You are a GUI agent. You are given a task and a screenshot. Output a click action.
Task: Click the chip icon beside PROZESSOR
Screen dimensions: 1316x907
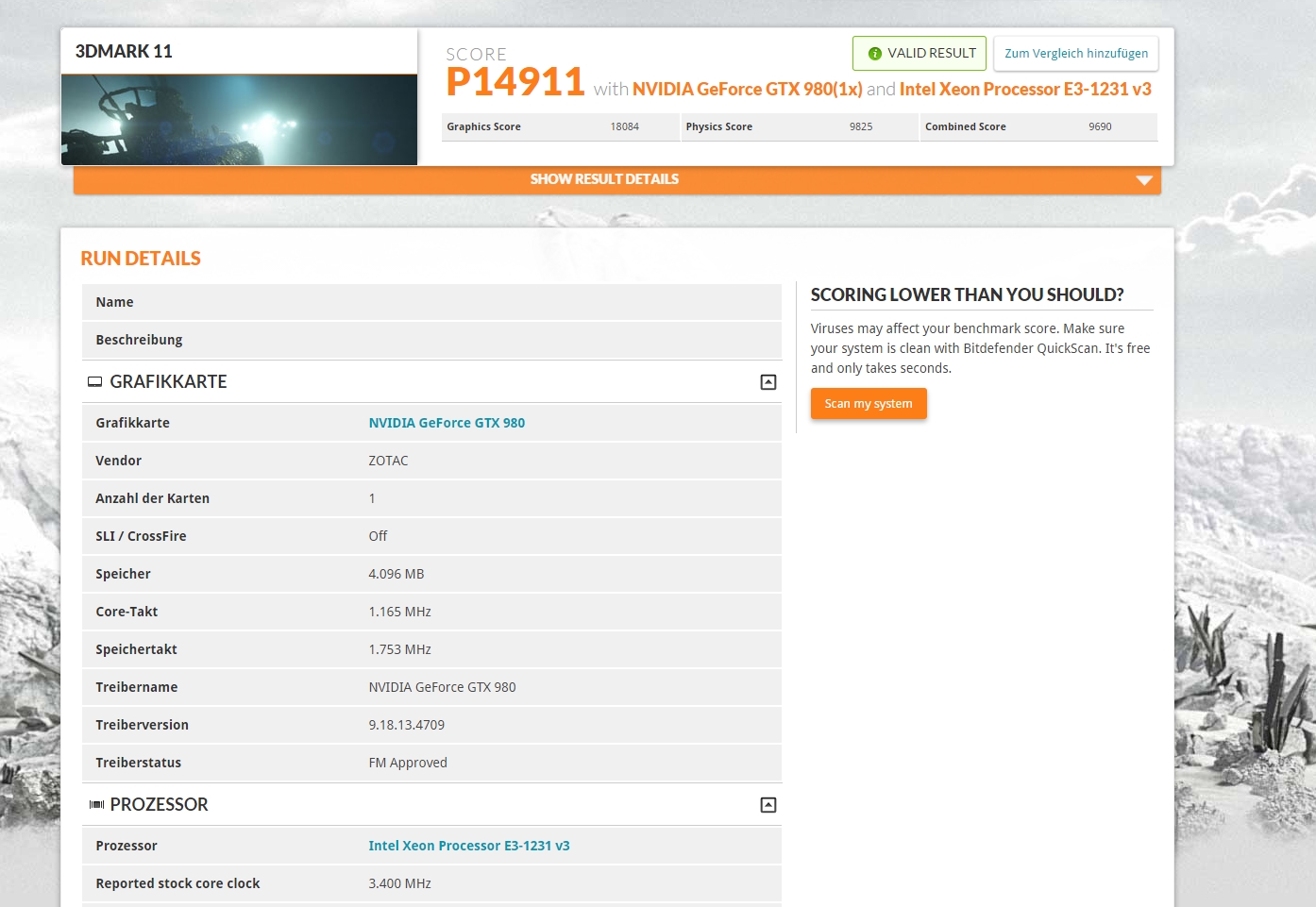(96, 805)
